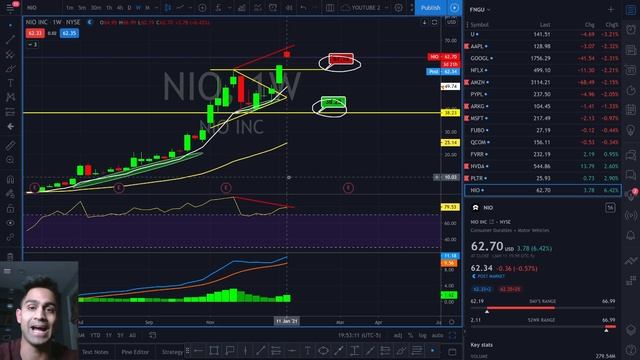Pick the vertical line tool in favorites toolbar
This screenshot has height=360, width=640.
point(245,350)
